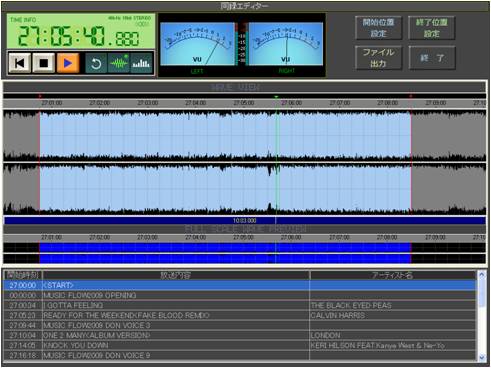The image size is (491, 368).
Task: Click 27:03:00 on the wave view ruler
Action: click(148, 103)
